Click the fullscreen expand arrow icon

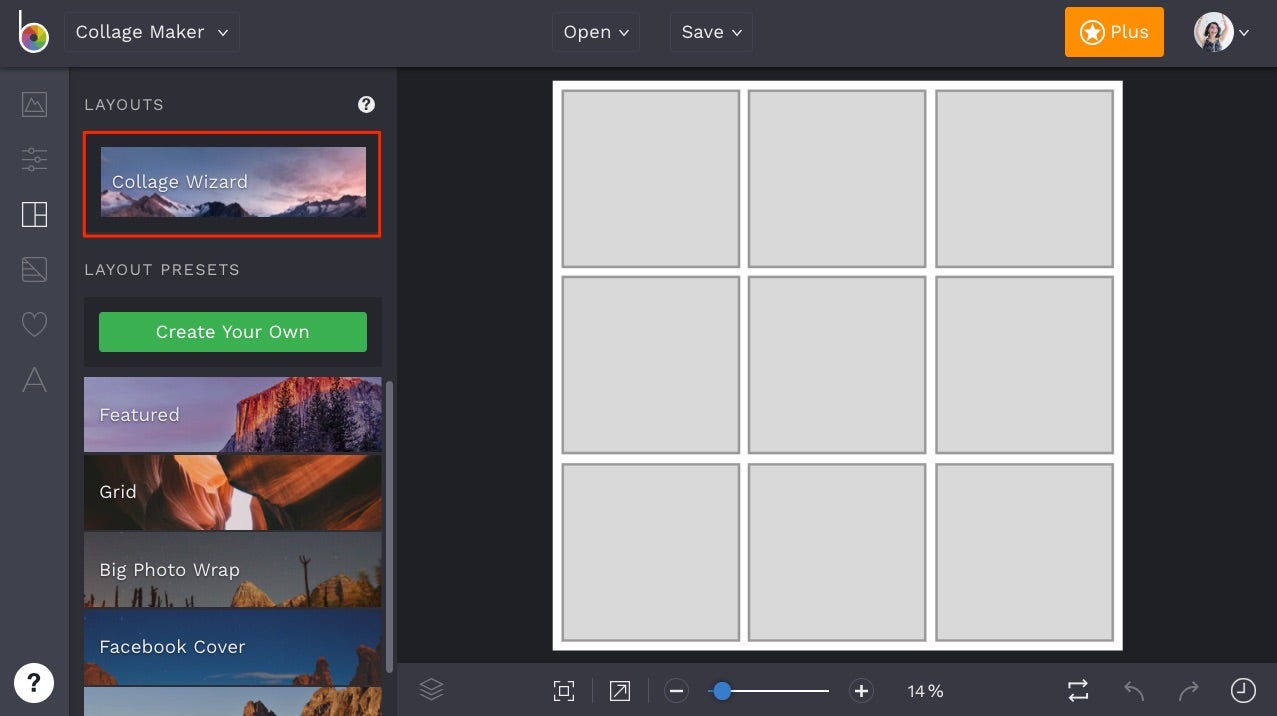[620, 691]
